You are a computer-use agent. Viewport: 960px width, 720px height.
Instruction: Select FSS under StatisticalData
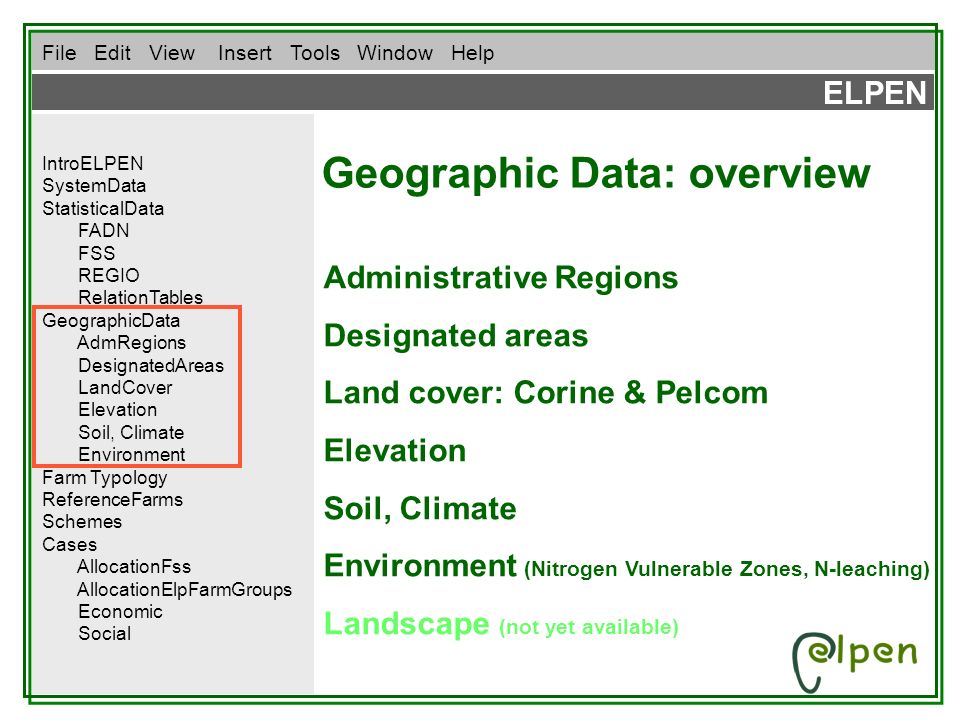pyautogui.click(x=97, y=253)
